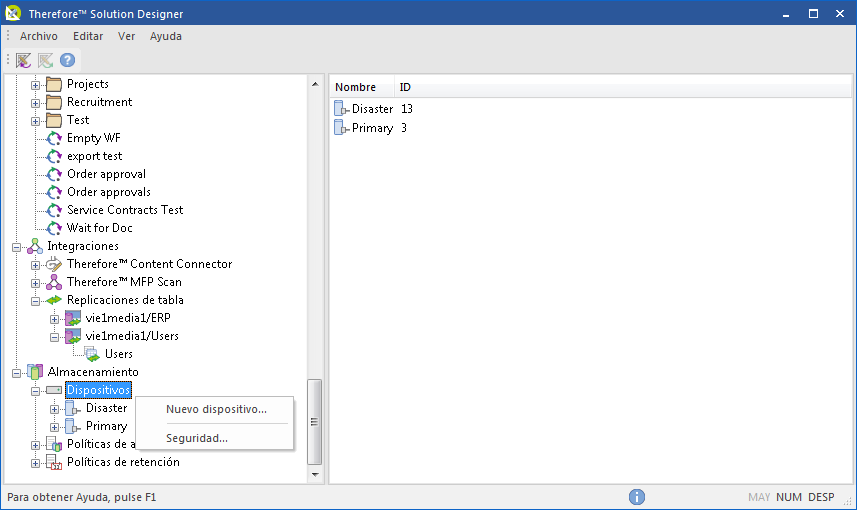858x511 pixels.
Task: Collapse the Dispositivos node
Action: coord(36,391)
